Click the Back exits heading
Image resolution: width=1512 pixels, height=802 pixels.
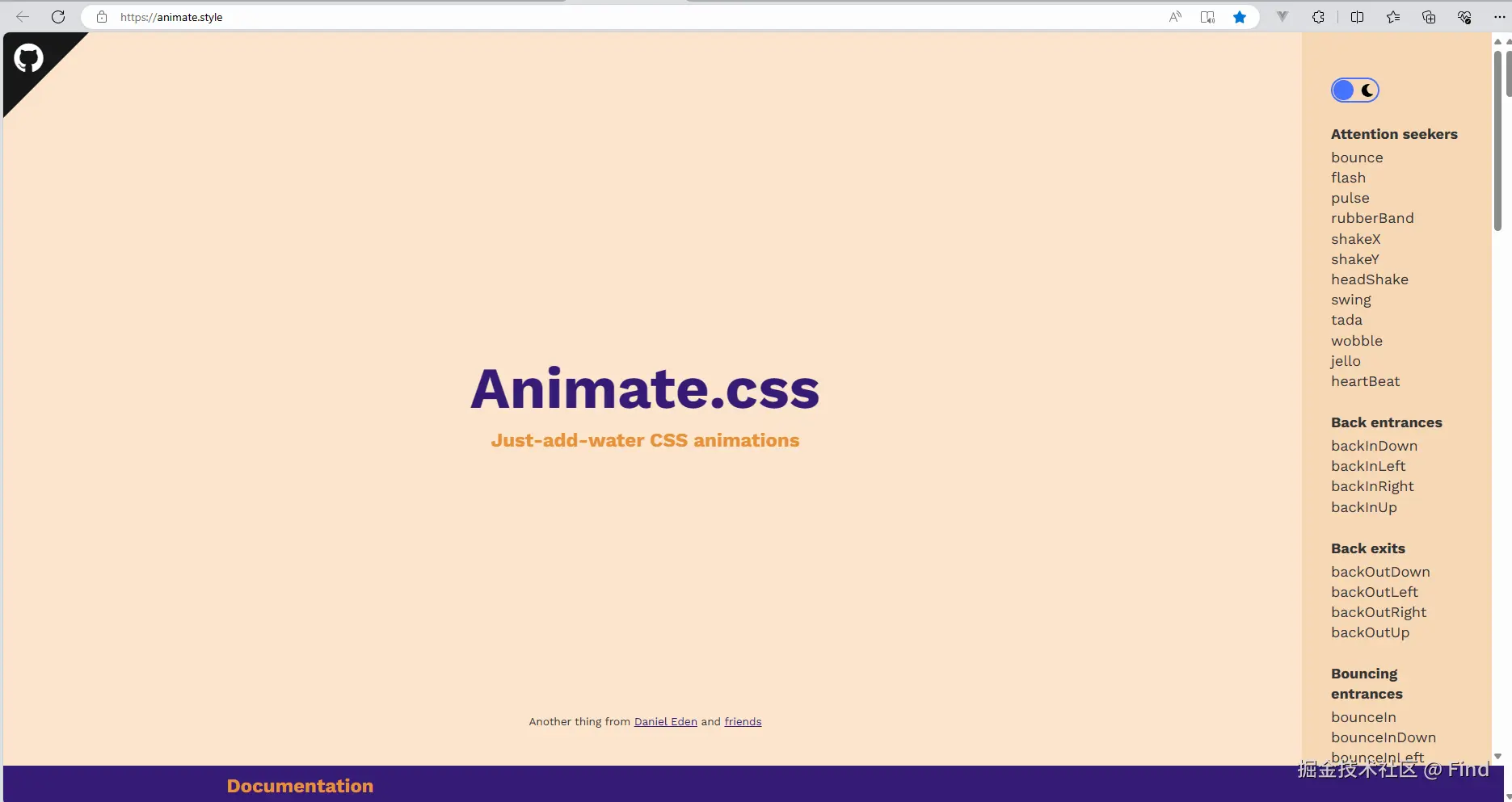(x=1367, y=548)
